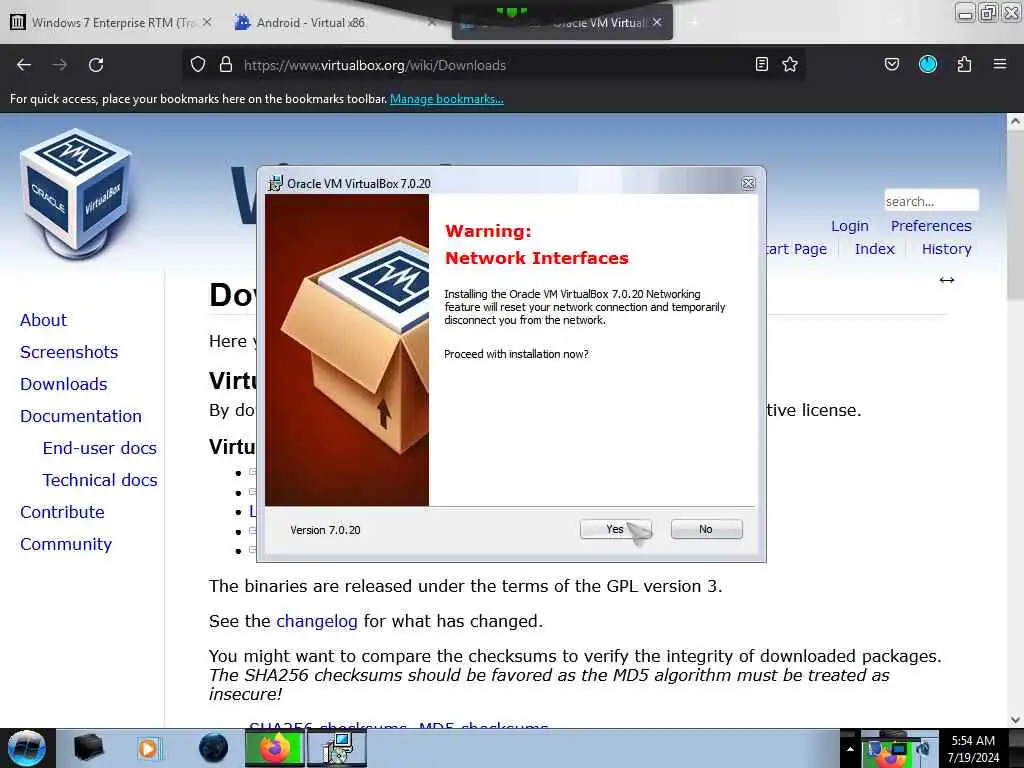Open the taskbar clock showing 5:54 AM
1024x768 pixels.
973,749
